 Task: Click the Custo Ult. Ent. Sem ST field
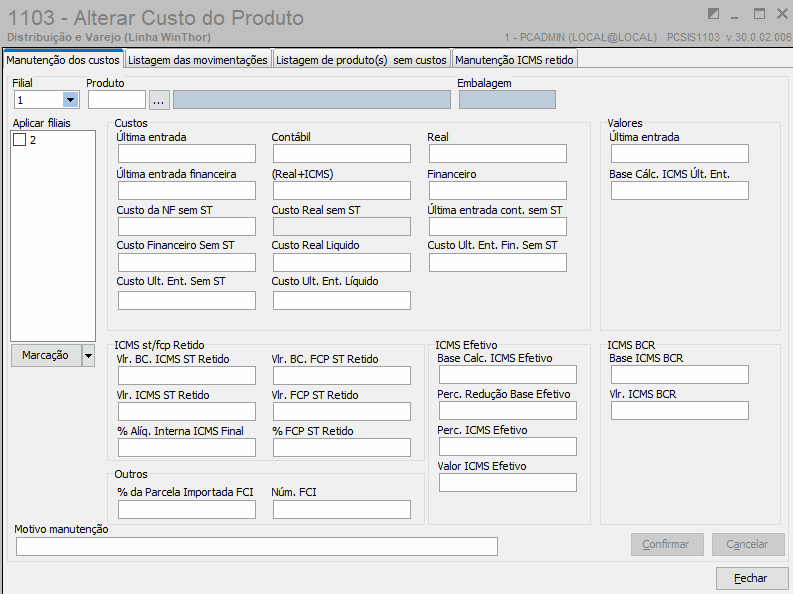187,300
